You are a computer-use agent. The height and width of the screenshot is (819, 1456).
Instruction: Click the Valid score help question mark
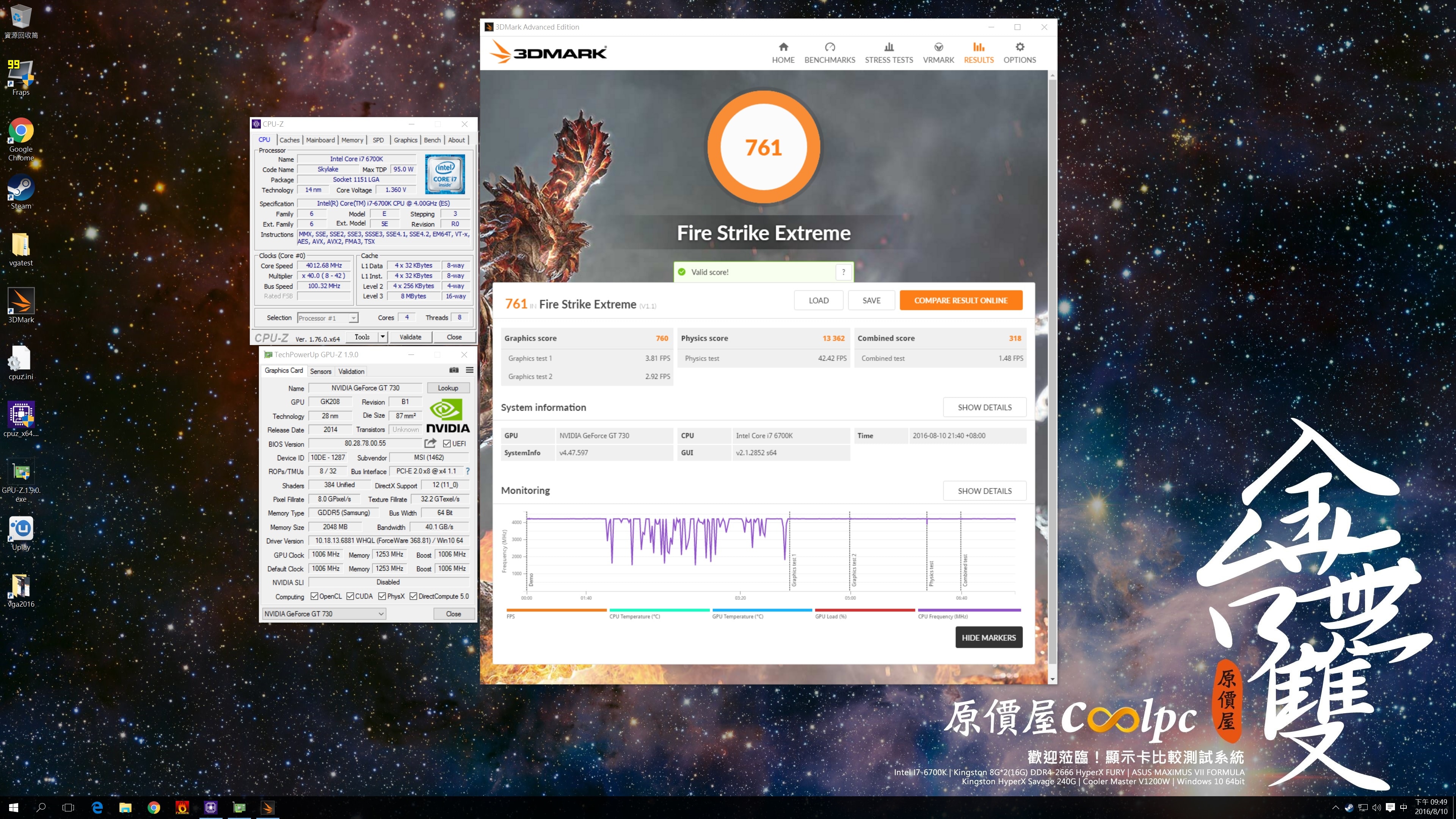click(843, 272)
